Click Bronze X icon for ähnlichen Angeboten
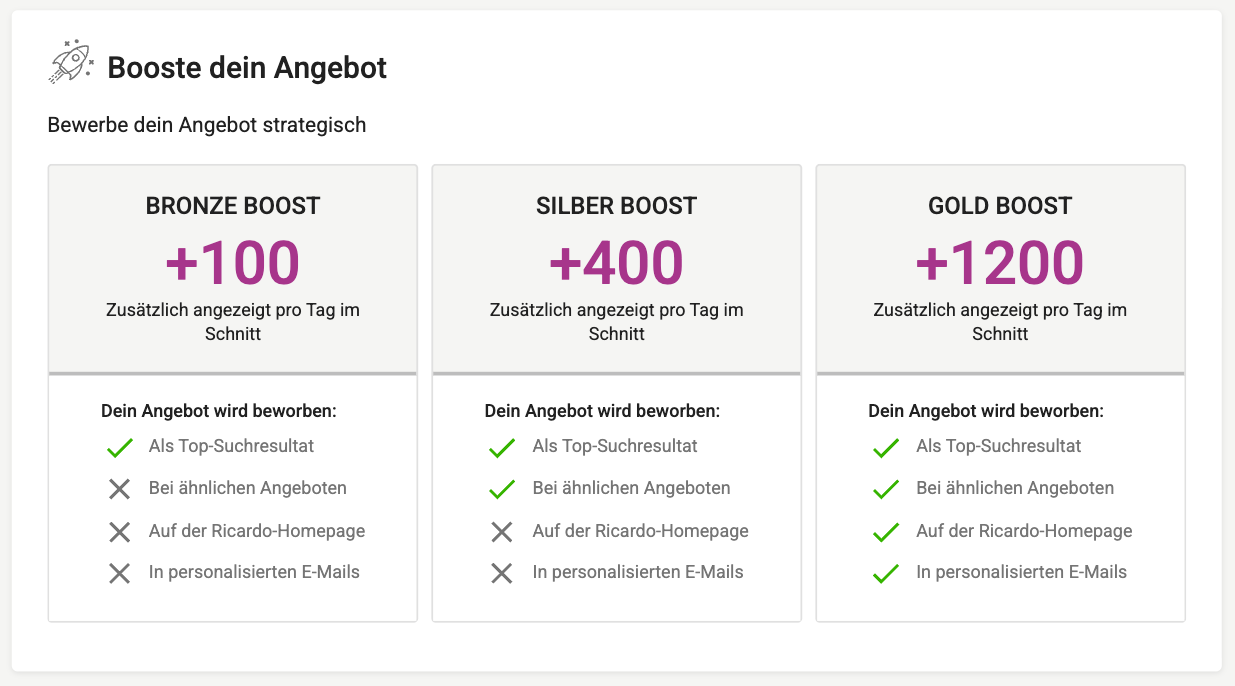This screenshot has width=1235, height=686. pos(119,489)
